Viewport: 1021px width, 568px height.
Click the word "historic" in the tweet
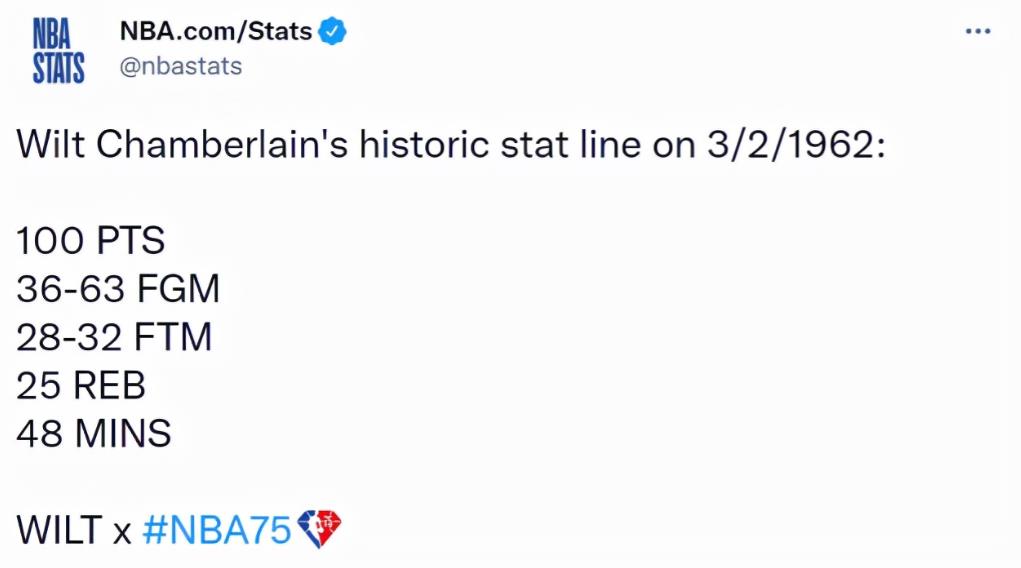(x=409, y=145)
